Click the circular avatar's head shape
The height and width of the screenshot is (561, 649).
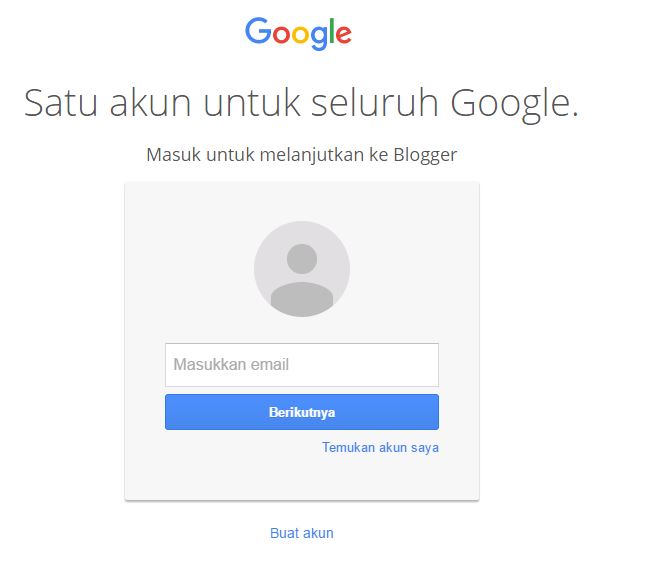click(302, 259)
